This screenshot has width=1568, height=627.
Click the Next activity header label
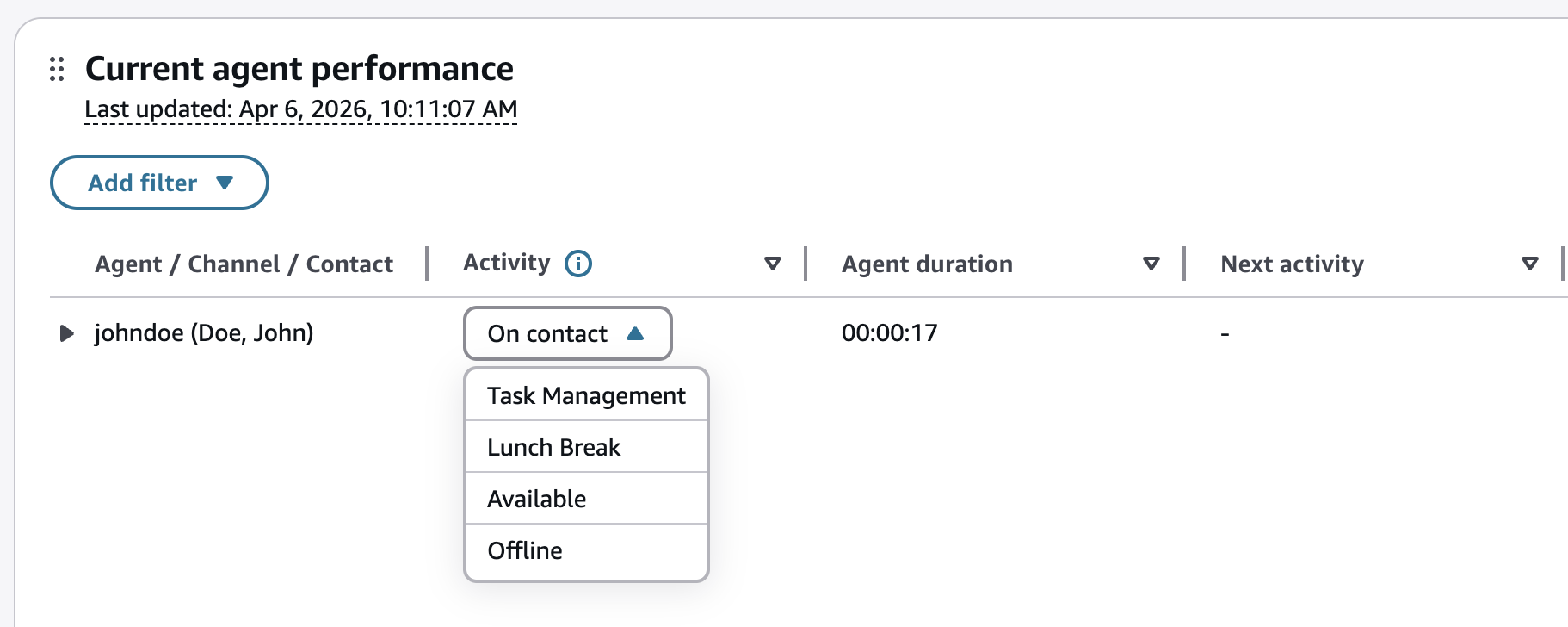(x=1292, y=264)
